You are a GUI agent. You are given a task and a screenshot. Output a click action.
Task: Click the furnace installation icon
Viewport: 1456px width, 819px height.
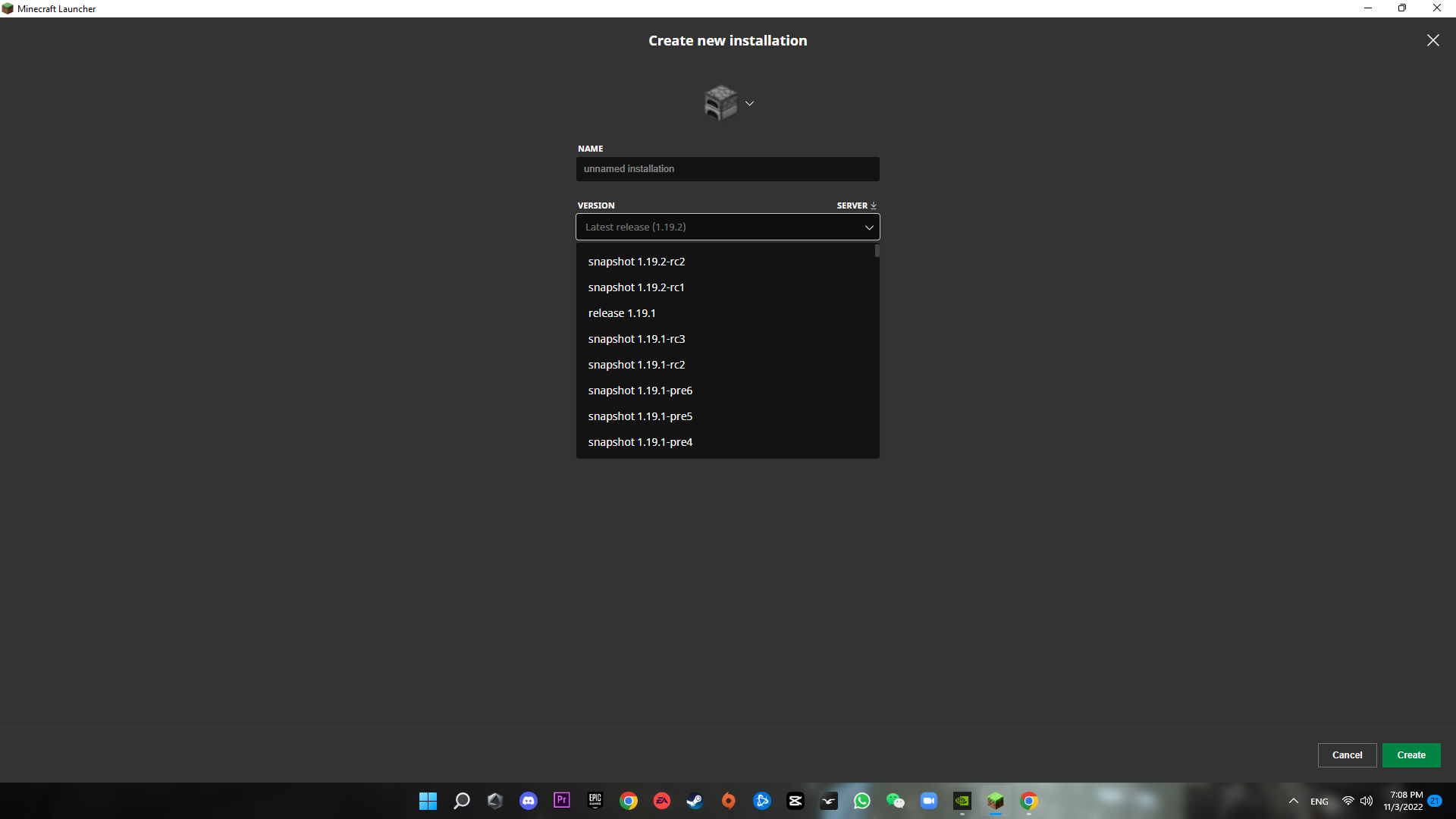click(x=720, y=103)
